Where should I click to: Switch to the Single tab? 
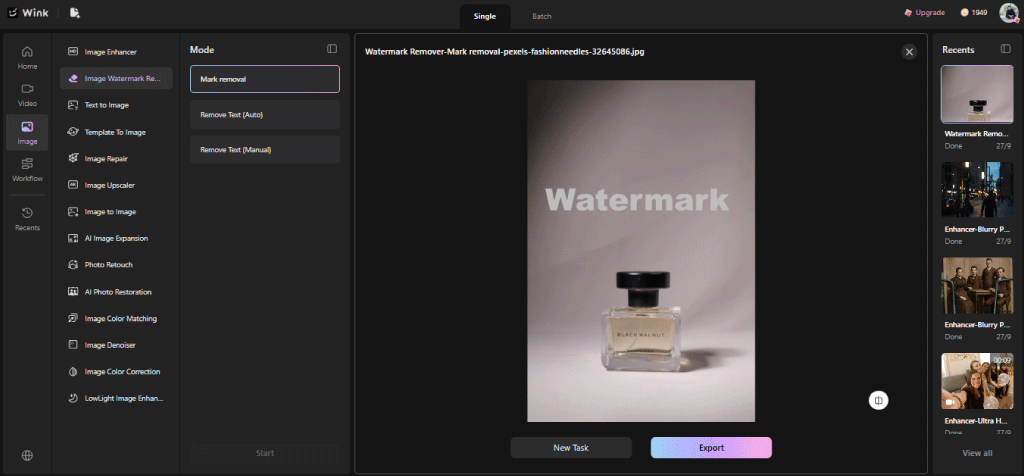click(485, 16)
